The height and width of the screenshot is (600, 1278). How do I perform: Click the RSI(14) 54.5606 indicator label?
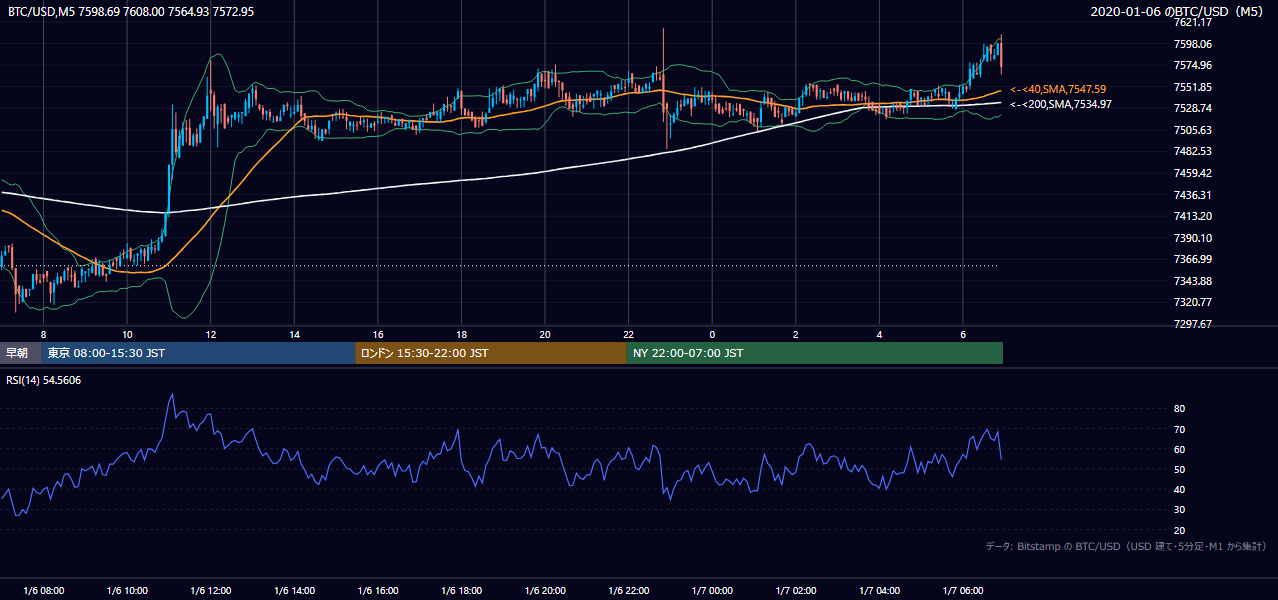pyautogui.click(x=42, y=381)
